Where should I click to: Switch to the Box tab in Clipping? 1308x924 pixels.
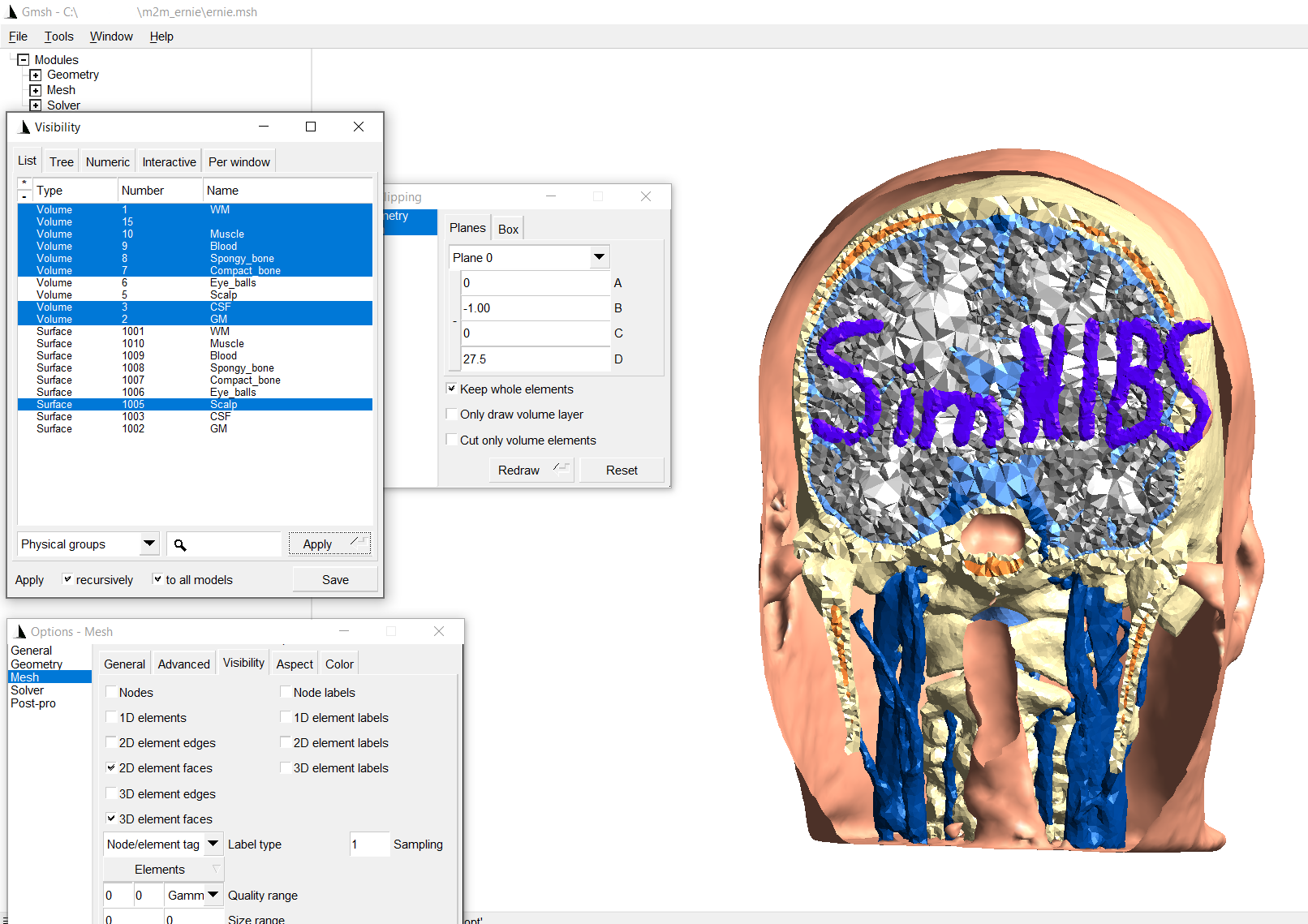[508, 229]
